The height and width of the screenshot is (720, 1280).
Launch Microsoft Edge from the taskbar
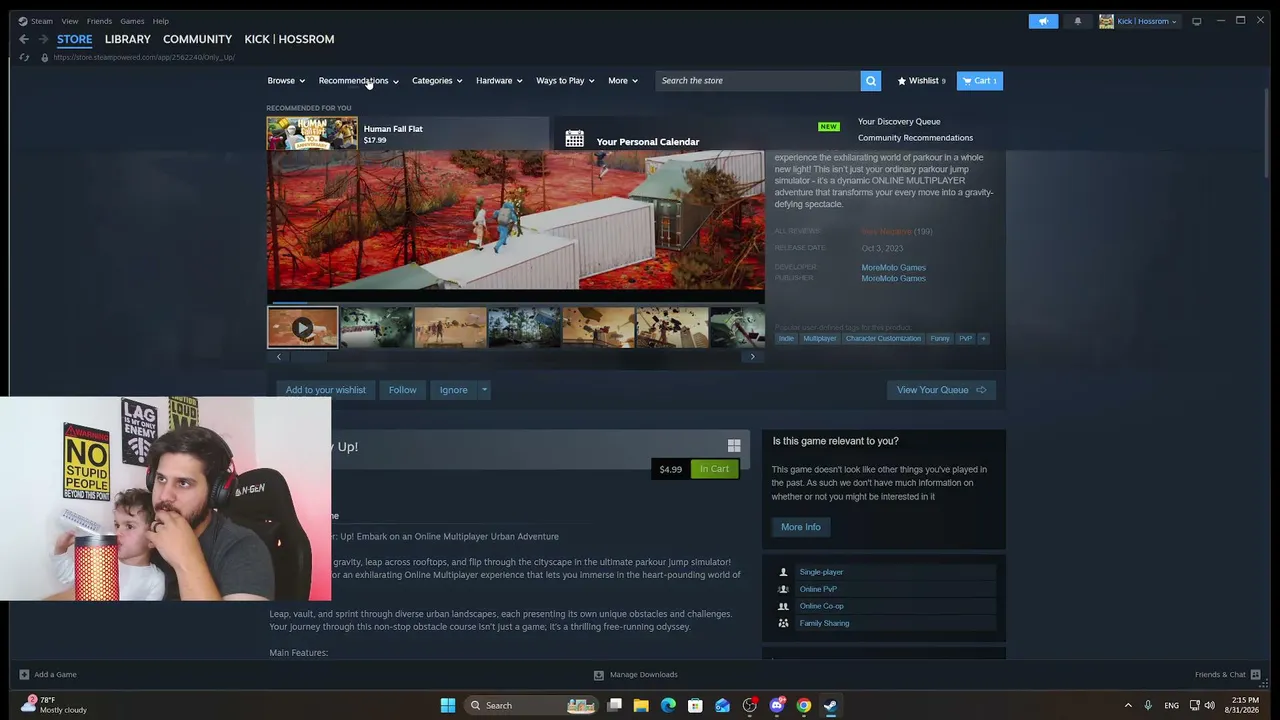(668, 705)
